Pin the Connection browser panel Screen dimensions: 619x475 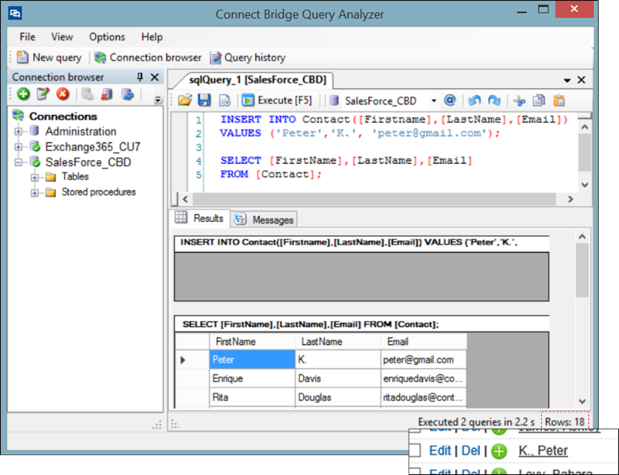click(140, 77)
